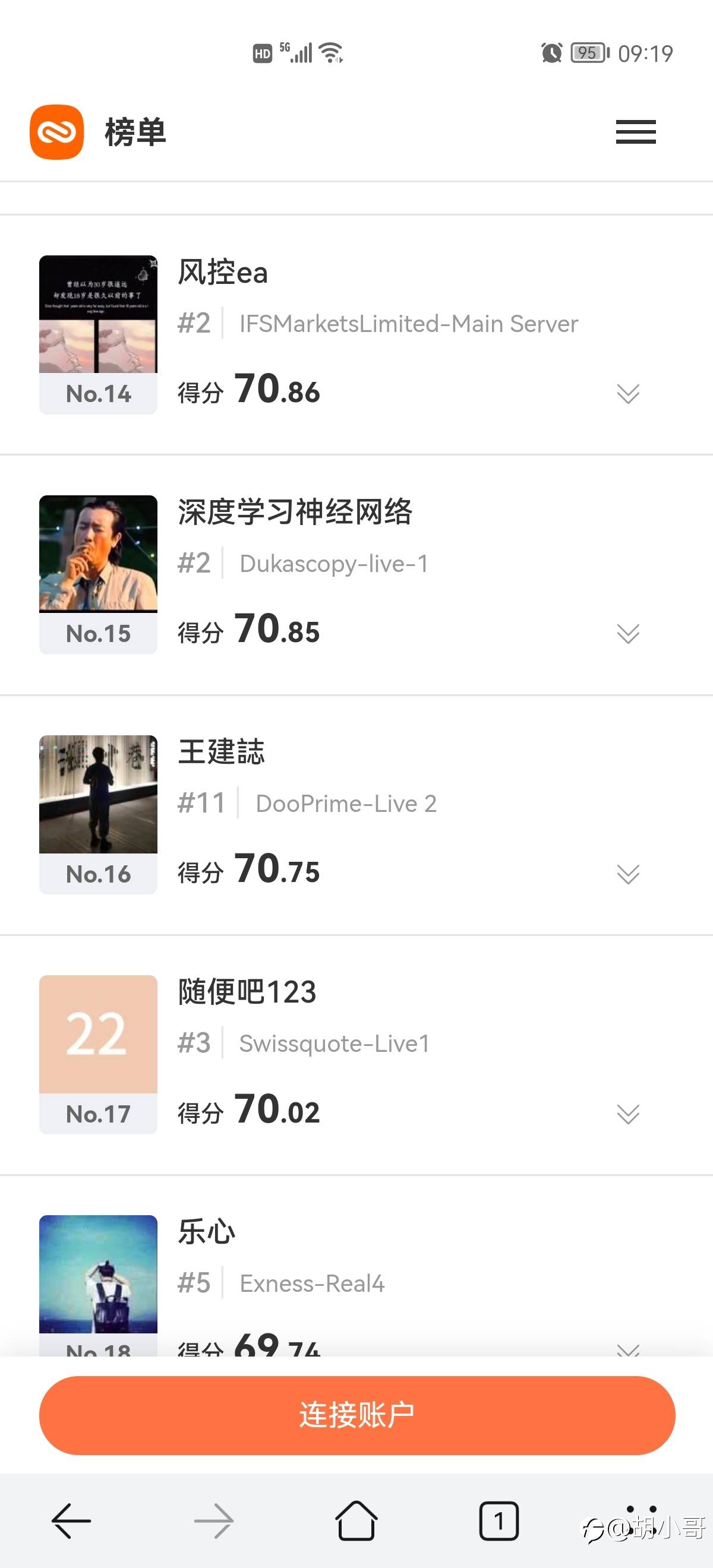713x1568 pixels.
Task: Open the smoking man avatar of No.15
Action: [x=98, y=554]
